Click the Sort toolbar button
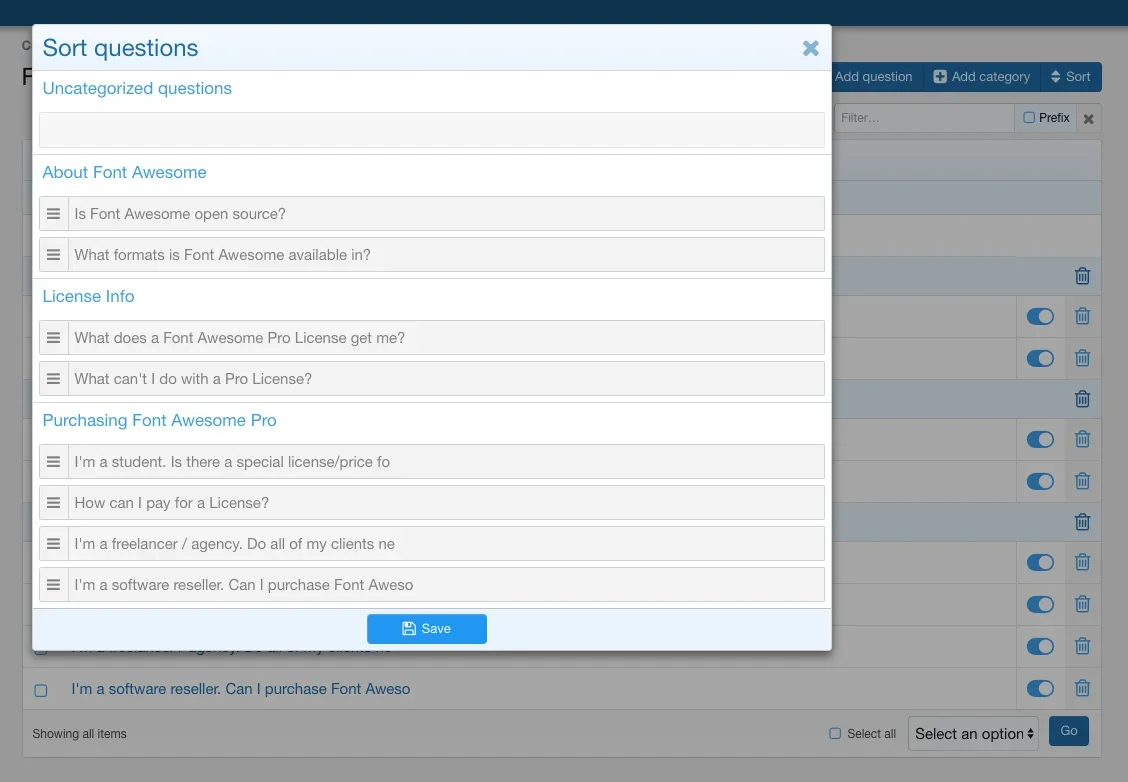The width and height of the screenshot is (1128, 782). click(x=1070, y=77)
